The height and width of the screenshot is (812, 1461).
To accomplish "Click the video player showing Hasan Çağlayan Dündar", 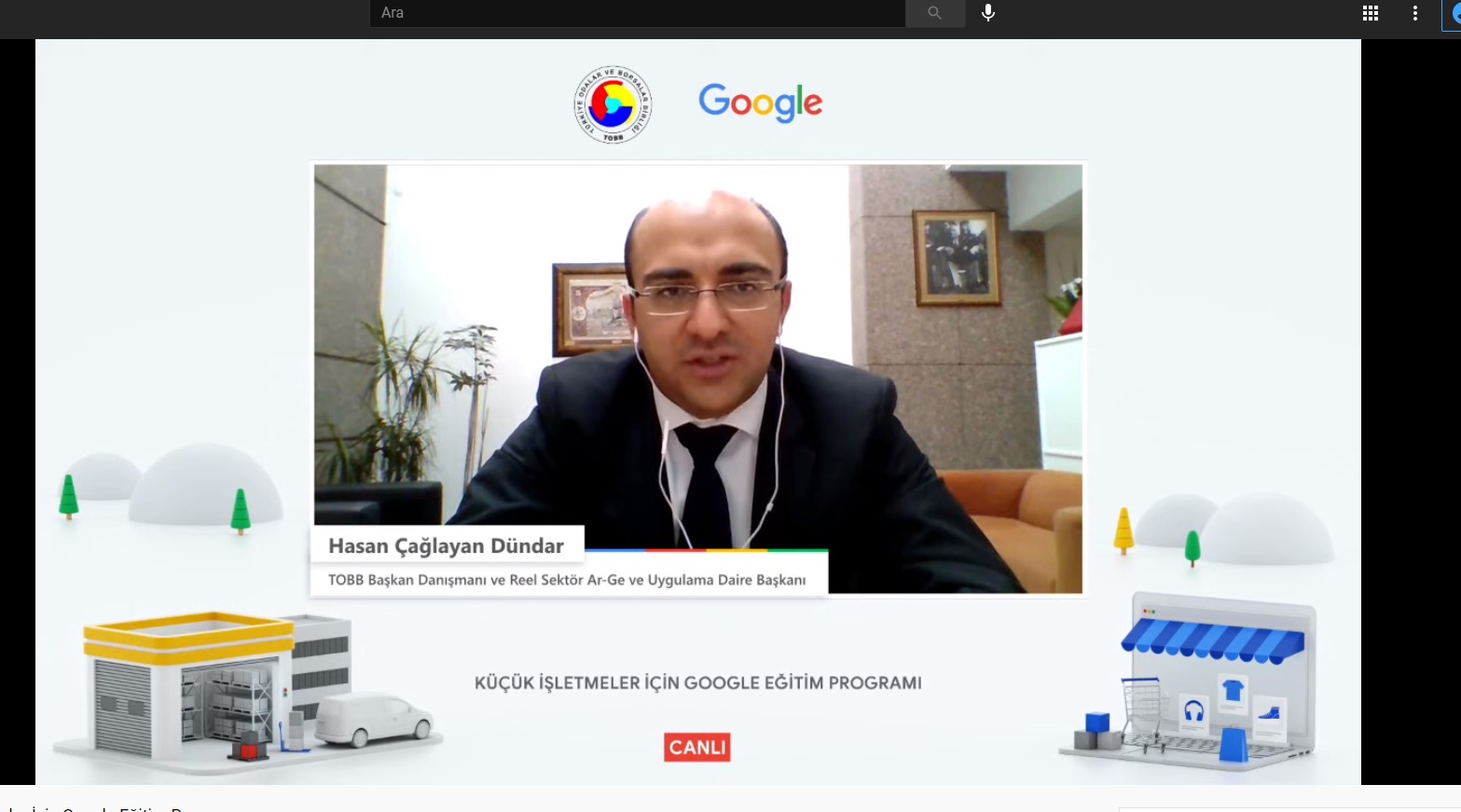I will click(698, 378).
